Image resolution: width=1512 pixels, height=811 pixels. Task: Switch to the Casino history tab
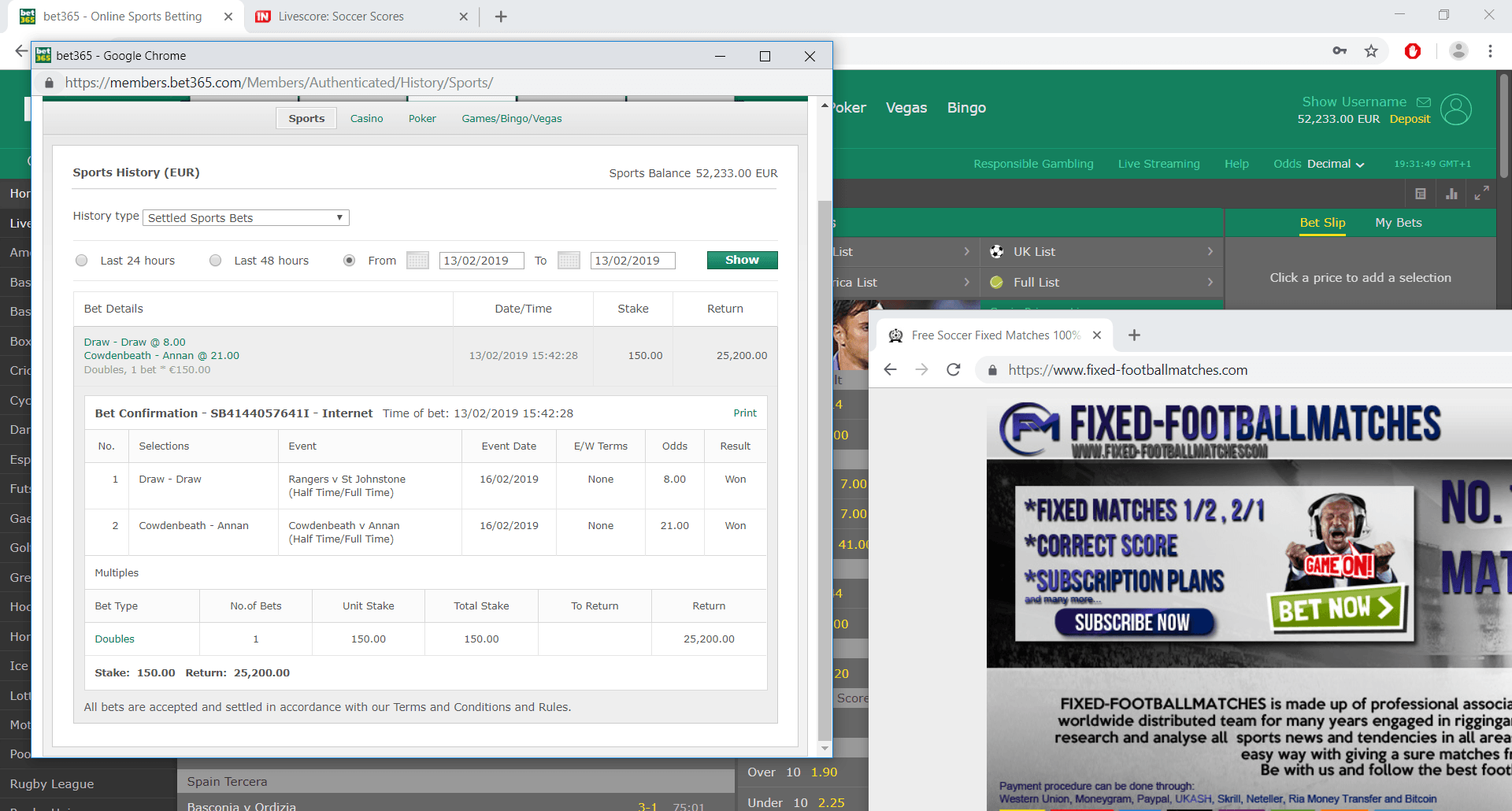point(367,118)
